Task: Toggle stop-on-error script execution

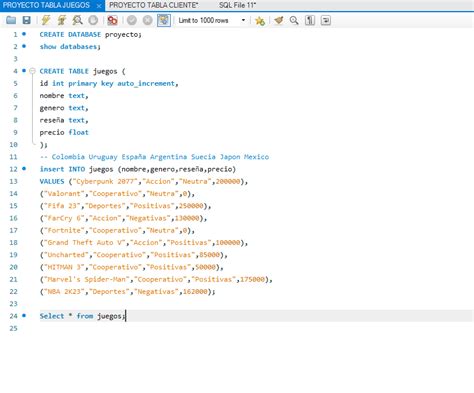Action: [112, 20]
